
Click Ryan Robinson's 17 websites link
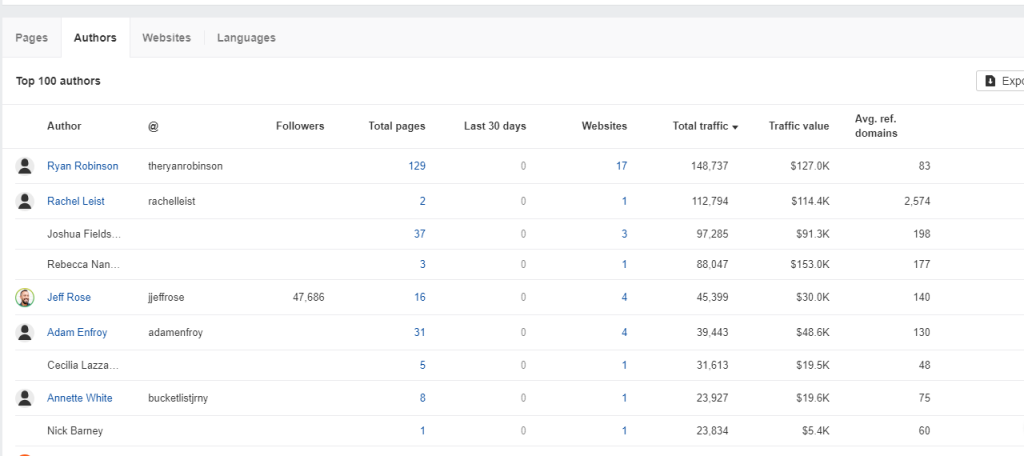[x=621, y=166]
